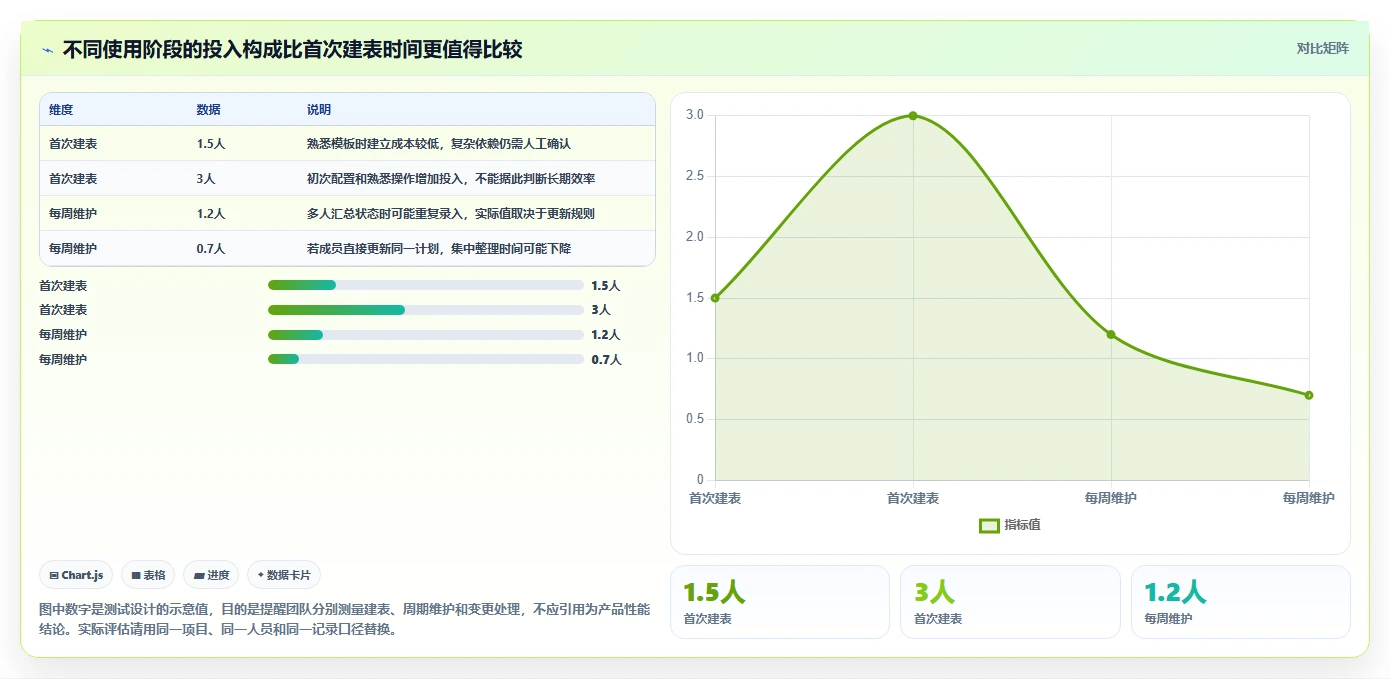Click the 对比矩阵 label in header
Image resolution: width=1390 pixels, height=679 pixels.
point(1322,48)
